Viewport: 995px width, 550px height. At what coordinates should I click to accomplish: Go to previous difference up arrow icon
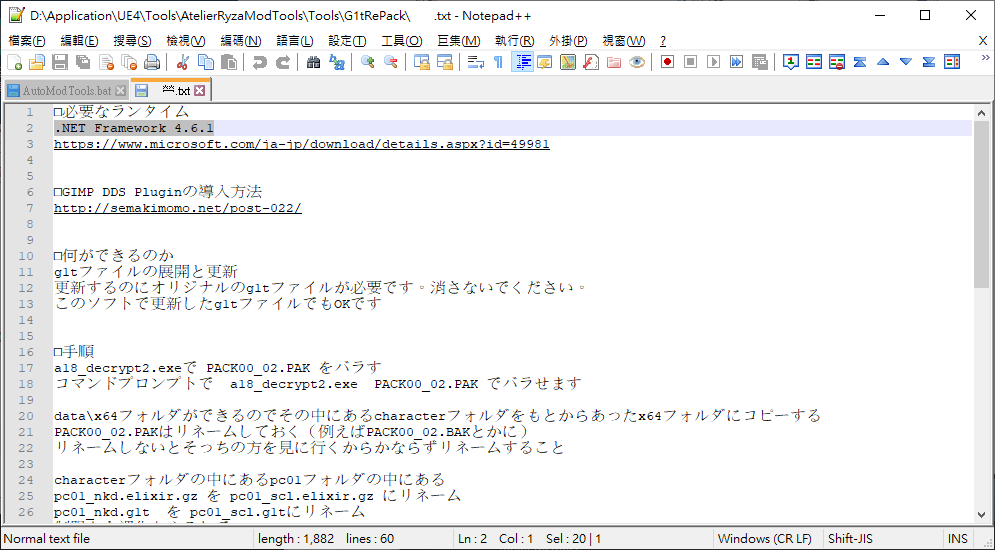tap(883, 62)
